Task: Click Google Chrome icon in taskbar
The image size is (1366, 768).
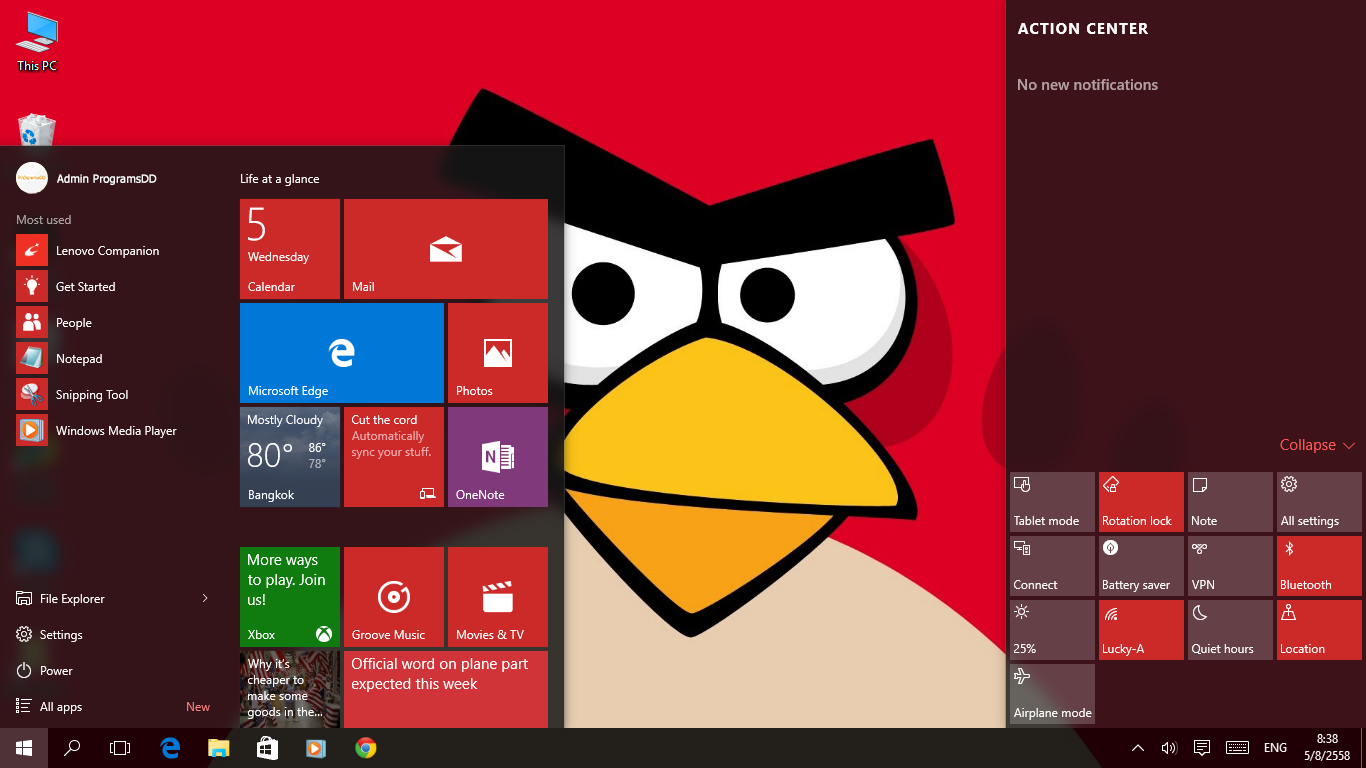Action: tap(366, 747)
